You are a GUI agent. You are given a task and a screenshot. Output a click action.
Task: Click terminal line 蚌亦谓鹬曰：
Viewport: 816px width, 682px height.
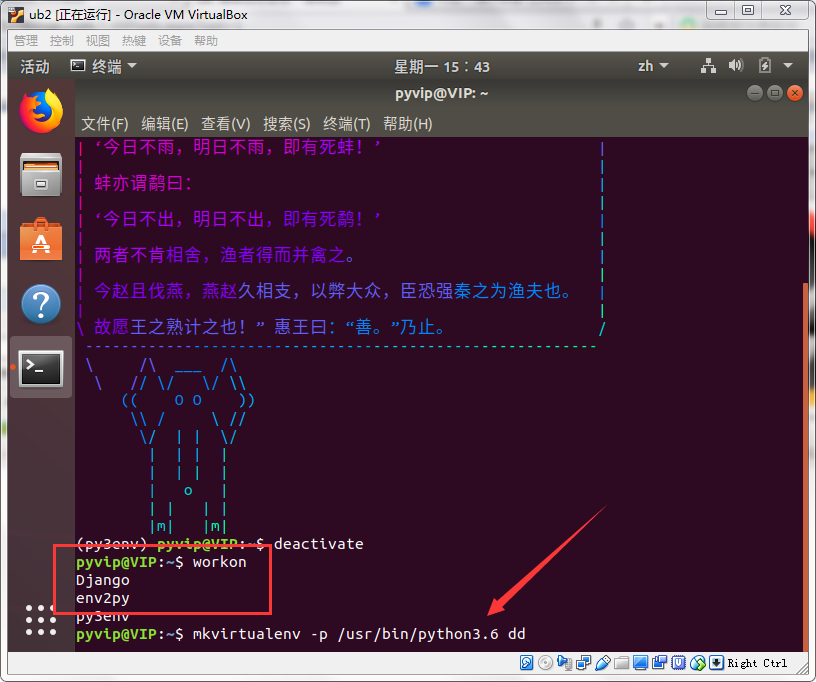point(143,183)
